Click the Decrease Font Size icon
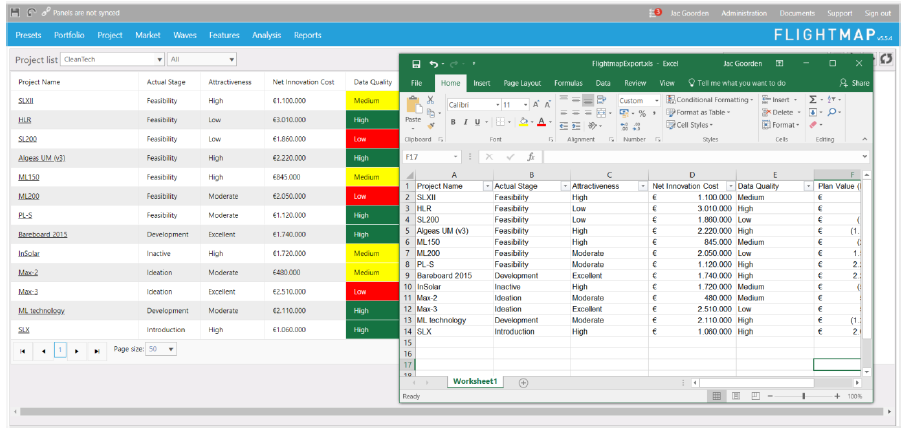The height and width of the screenshot is (431, 905). (548, 104)
